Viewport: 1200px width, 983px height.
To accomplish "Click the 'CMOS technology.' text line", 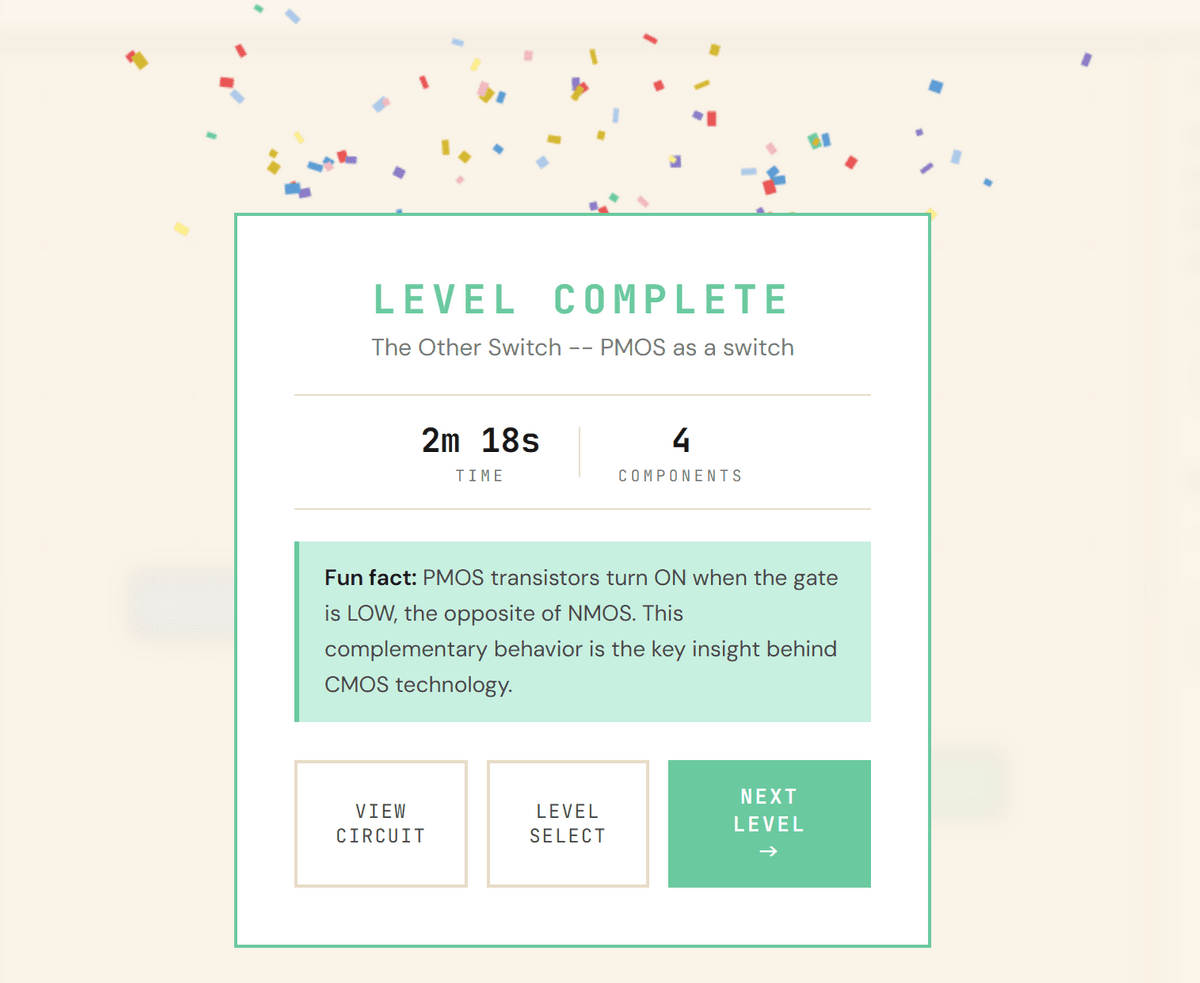I will pos(418,685).
